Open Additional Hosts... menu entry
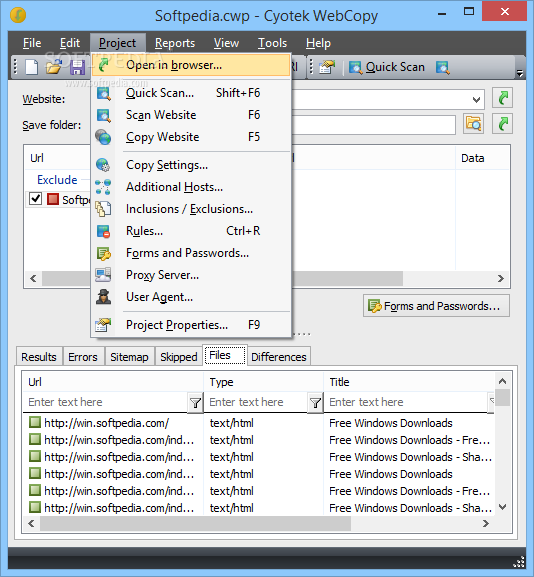This screenshot has height=577, width=534. pos(191,187)
